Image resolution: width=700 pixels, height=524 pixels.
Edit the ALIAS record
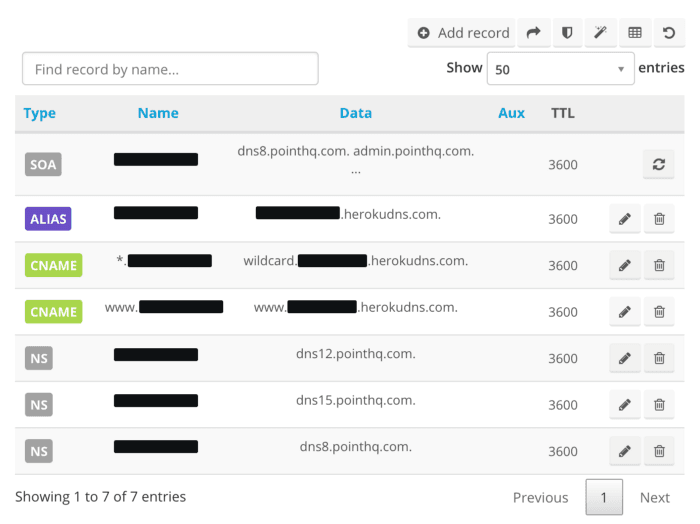[x=625, y=219]
